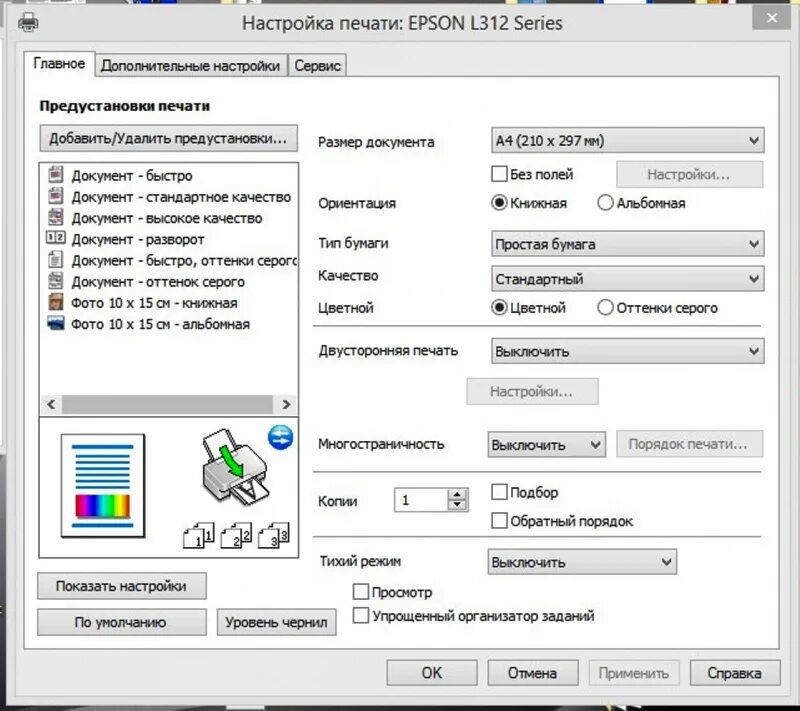Select "Книжная" orientation

pos(499,203)
